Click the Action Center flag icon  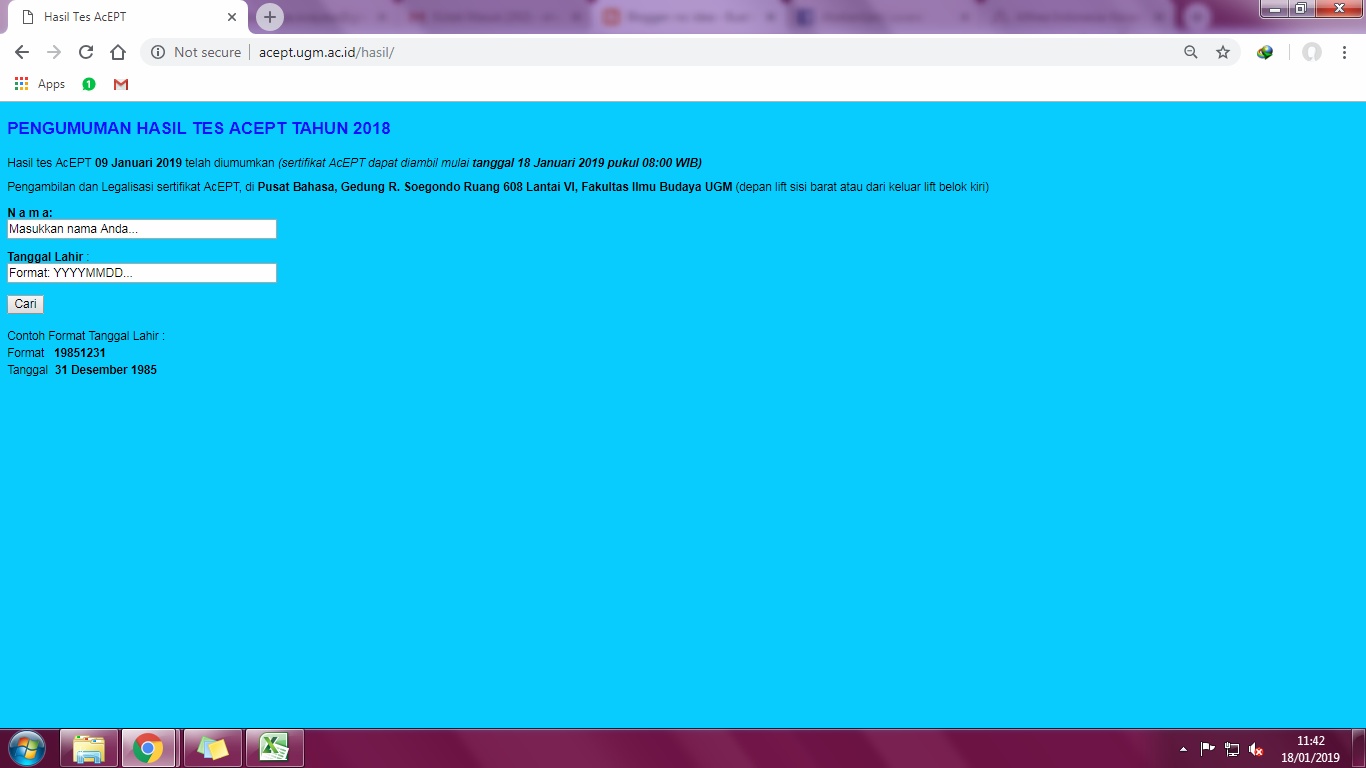[x=1208, y=749]
